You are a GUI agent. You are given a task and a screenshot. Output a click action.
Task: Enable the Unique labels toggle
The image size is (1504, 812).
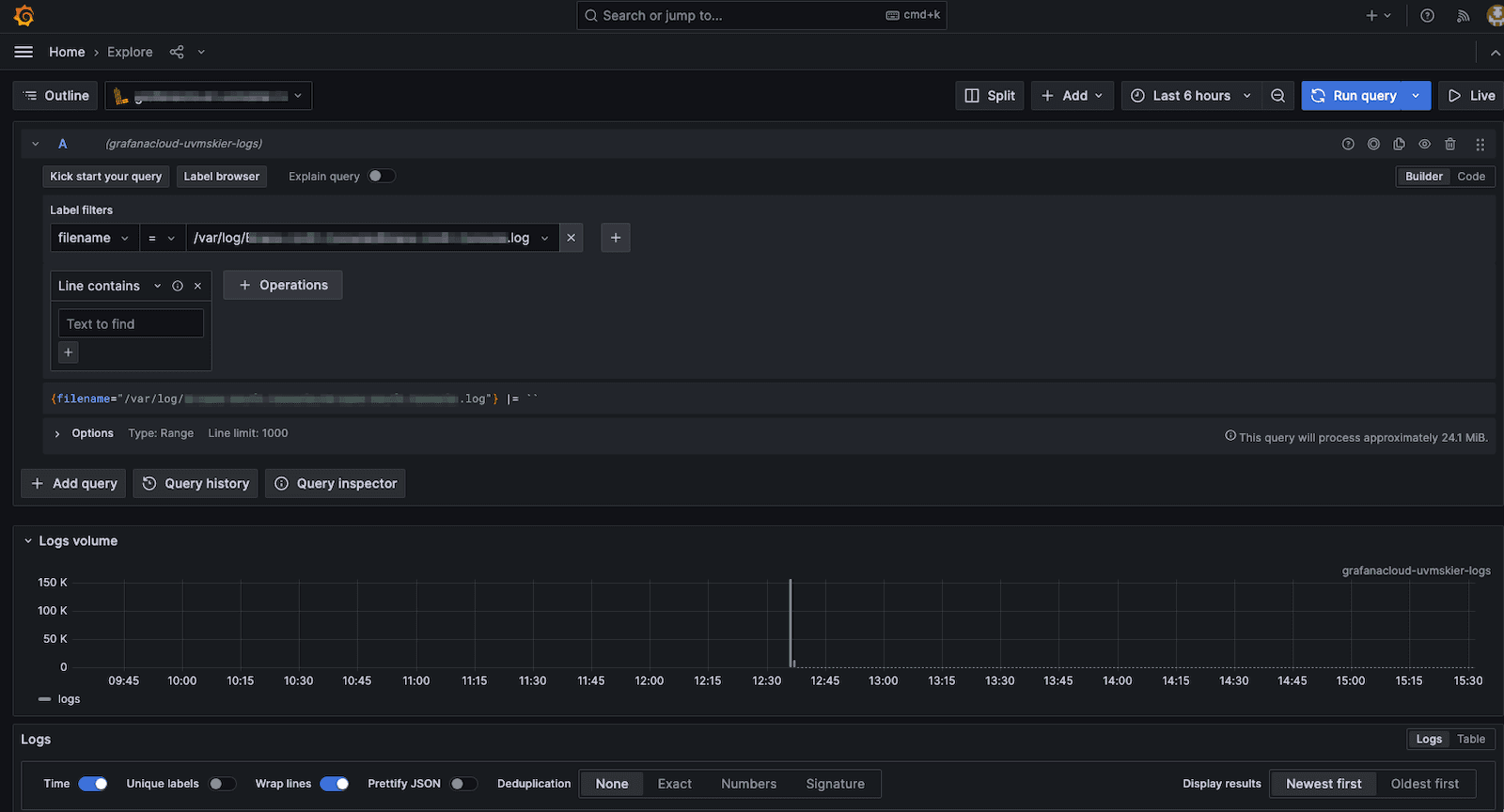click(x=222, y=784)
